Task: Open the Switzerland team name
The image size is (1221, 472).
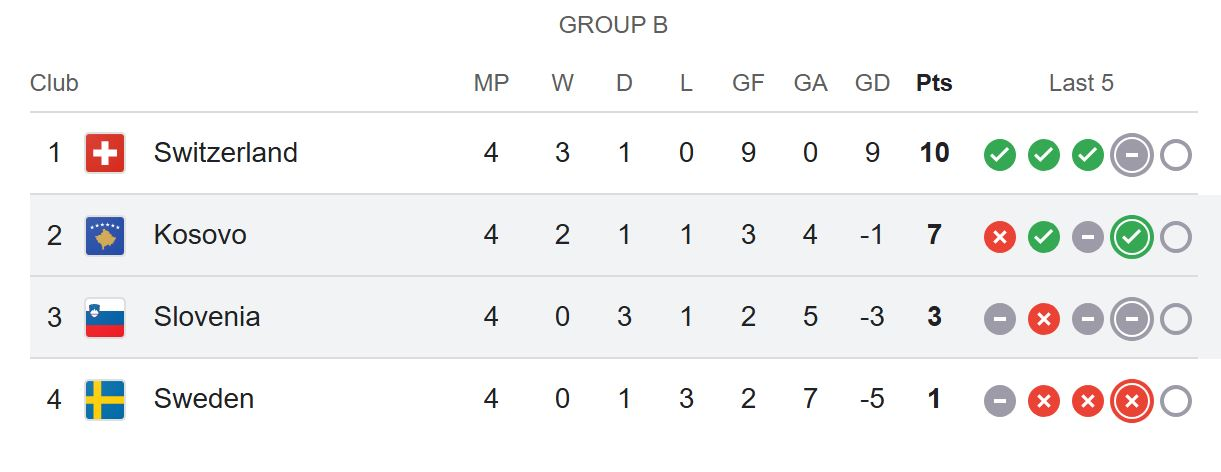Action: [226, 153]
